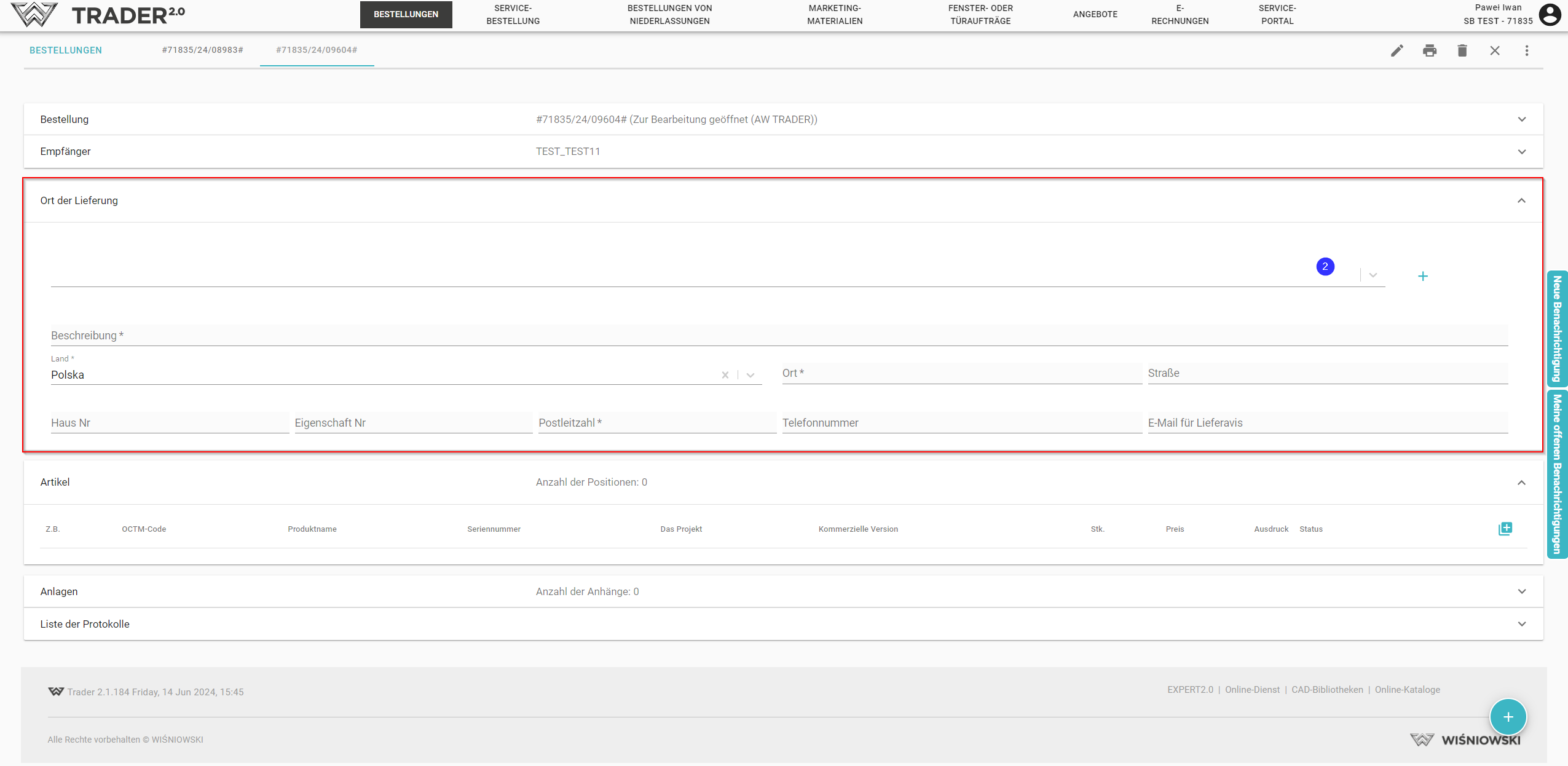The height and width of the screenshot is (766, 1568).
Task: Click the pencil edit icon
Action: [1397, 50]
